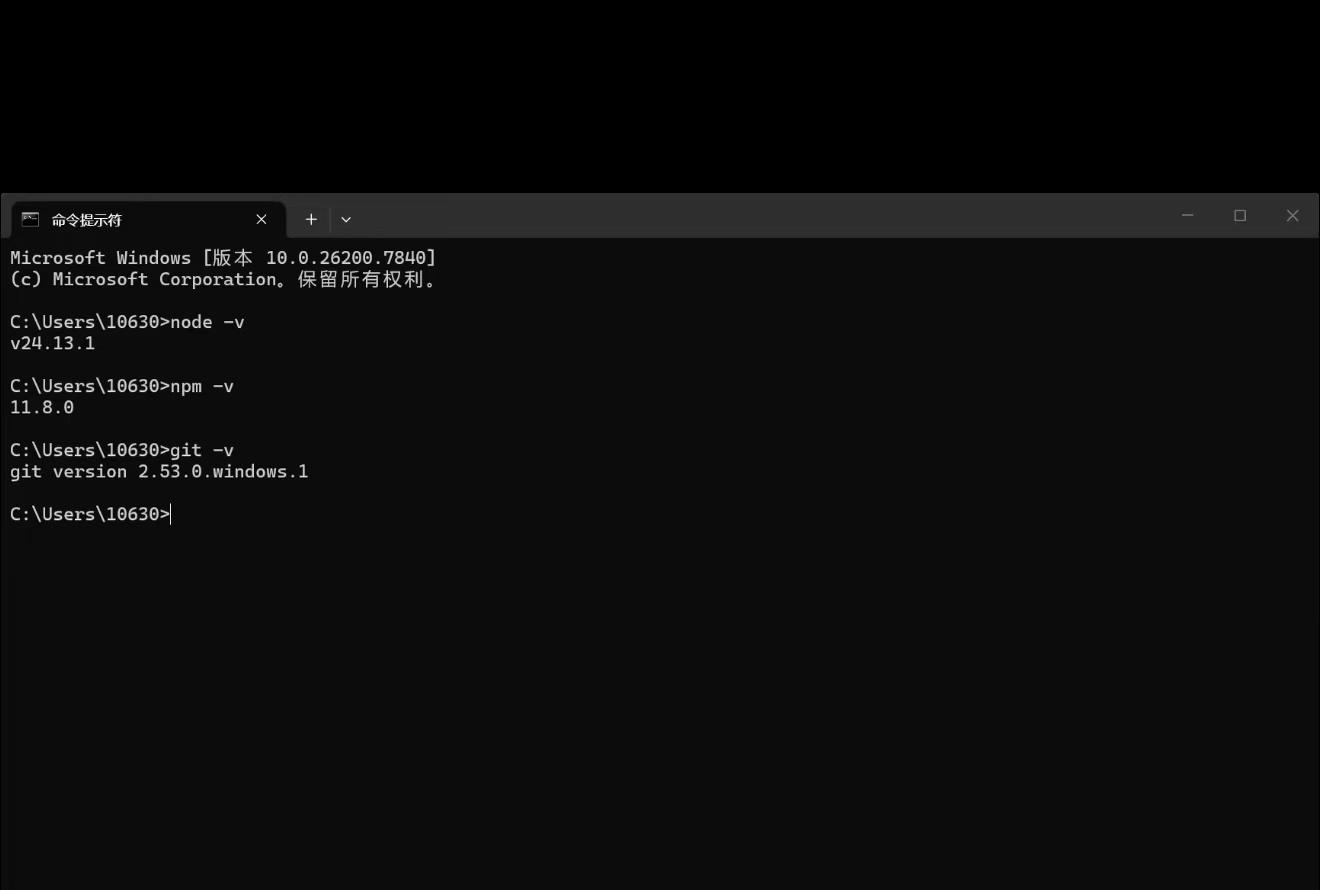Viewport: 1320px width, 890px height.
Task: Click the 'git version 2.53.0.windows.1' output
Action: pyautogui.click(x=159, y=472)
